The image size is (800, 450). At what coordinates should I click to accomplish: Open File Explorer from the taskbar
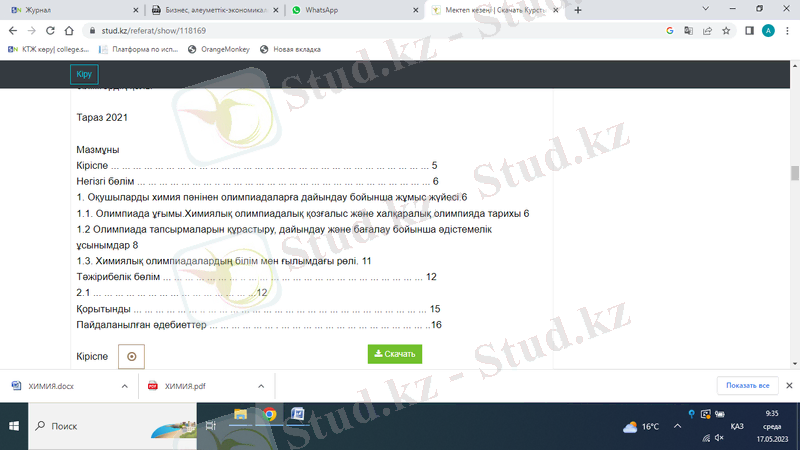click(240, 414)
